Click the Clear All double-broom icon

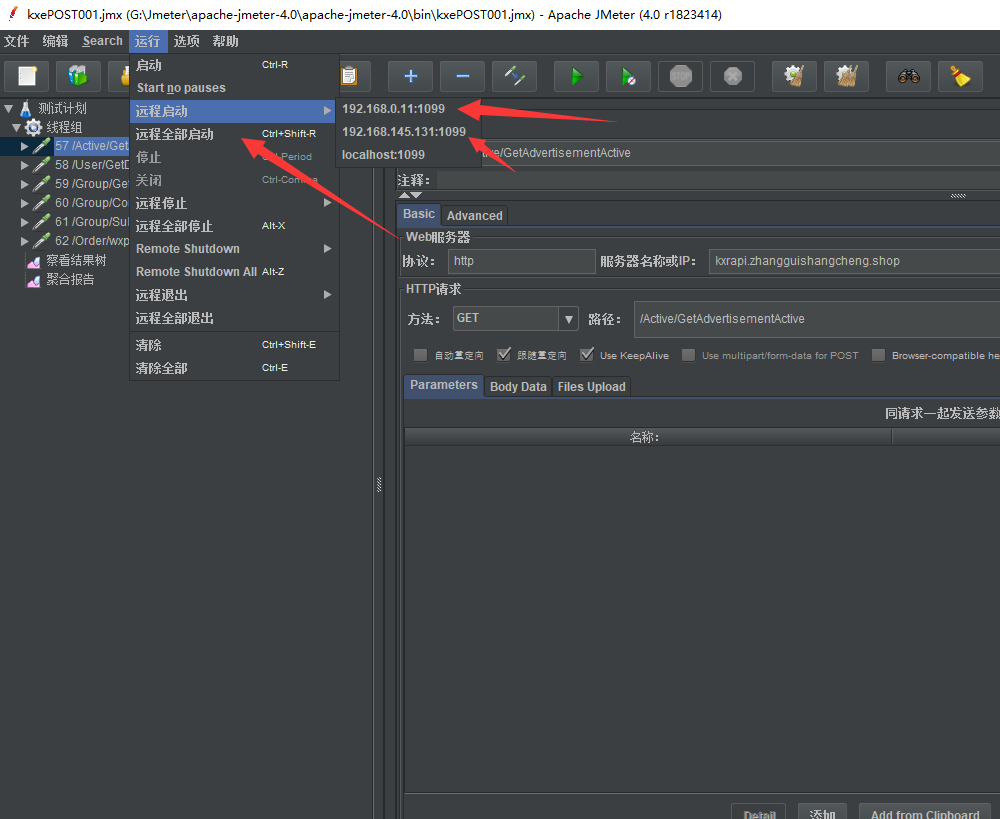[846, 76]
